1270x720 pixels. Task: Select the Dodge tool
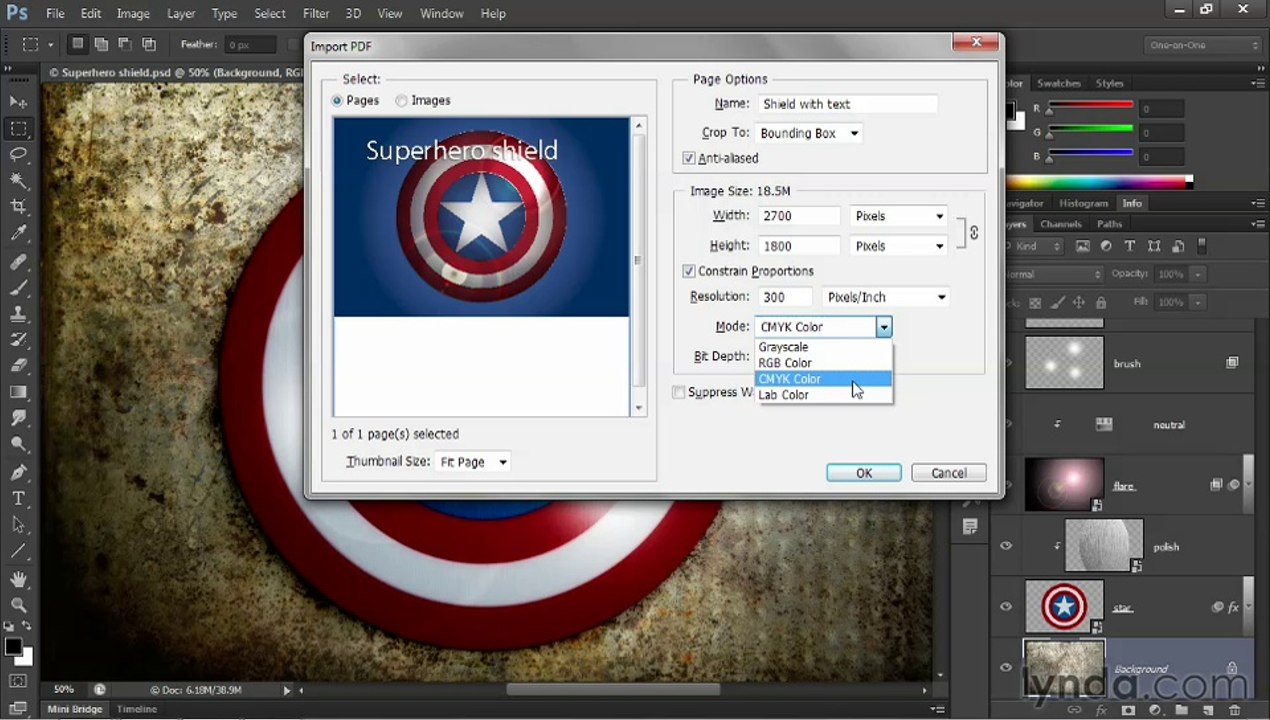[18, 444]
